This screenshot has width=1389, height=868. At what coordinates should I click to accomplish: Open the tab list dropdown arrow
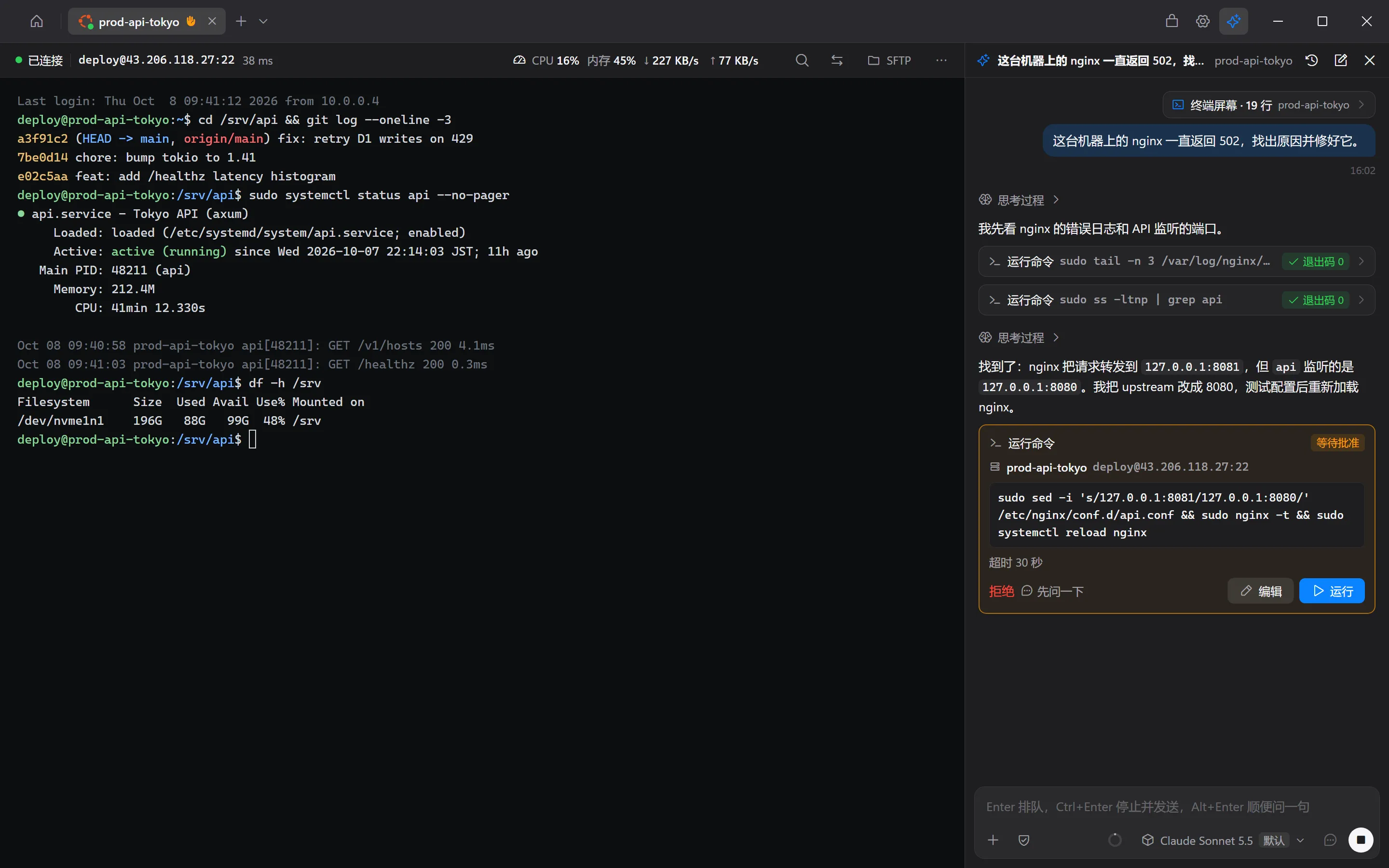[x=263, y=21]
